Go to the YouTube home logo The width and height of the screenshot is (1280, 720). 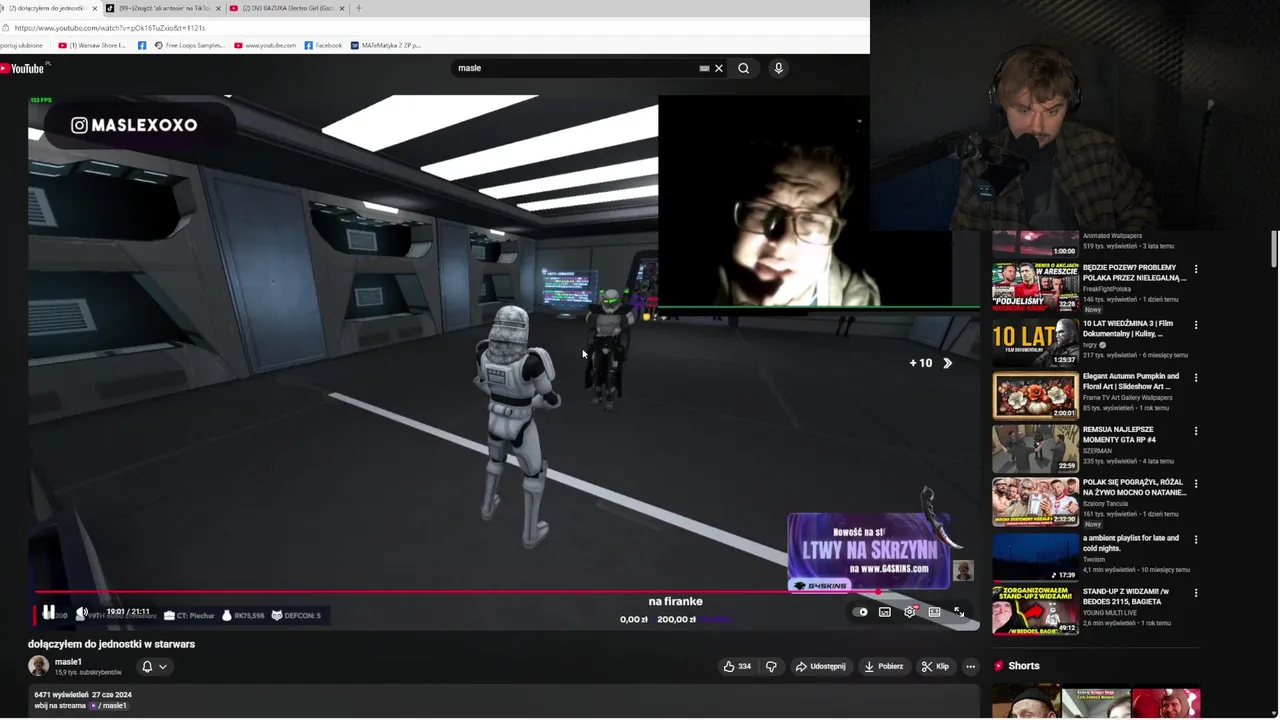coord(22,68)
